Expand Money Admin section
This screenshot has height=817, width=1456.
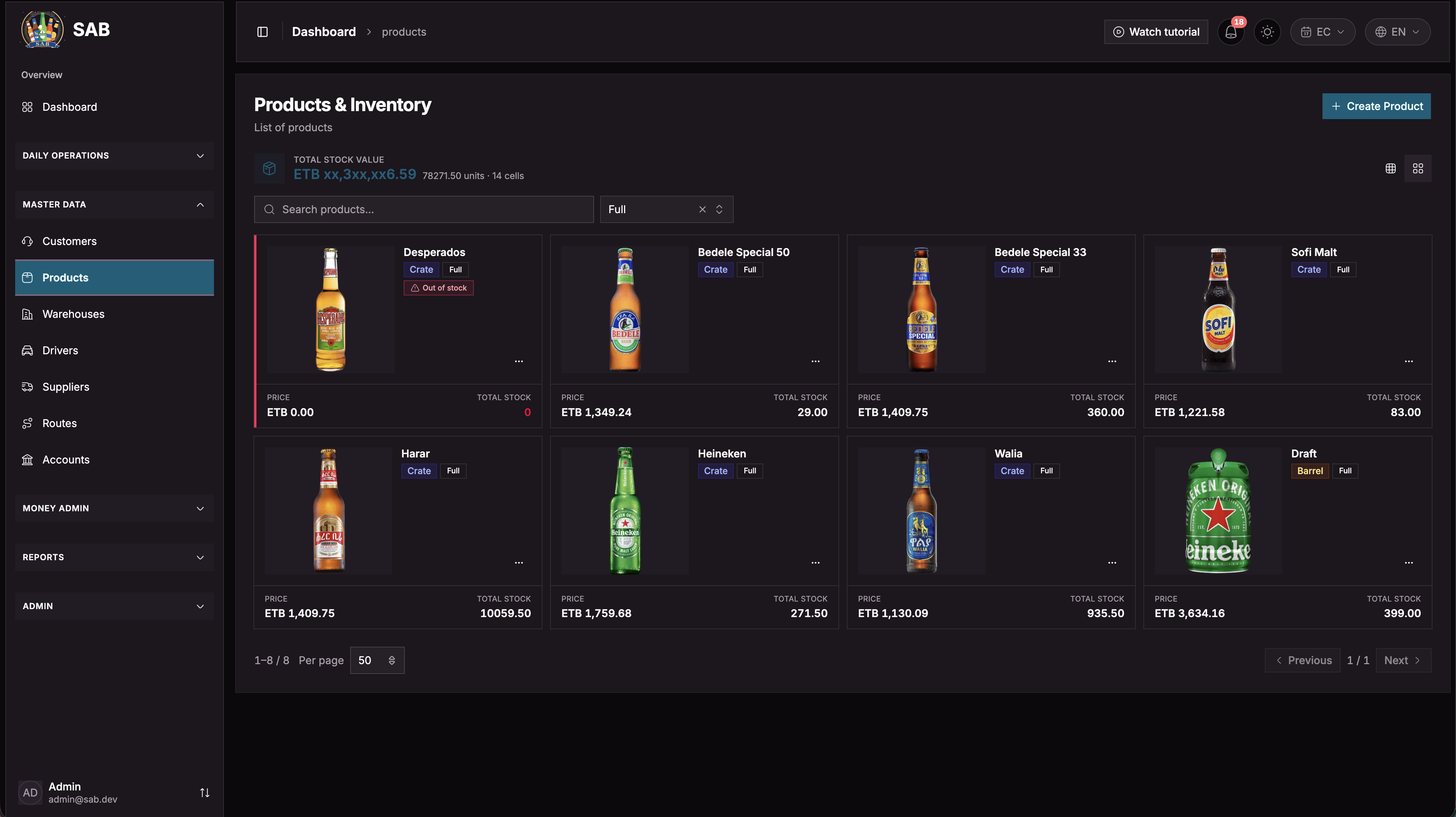[114, 509]
